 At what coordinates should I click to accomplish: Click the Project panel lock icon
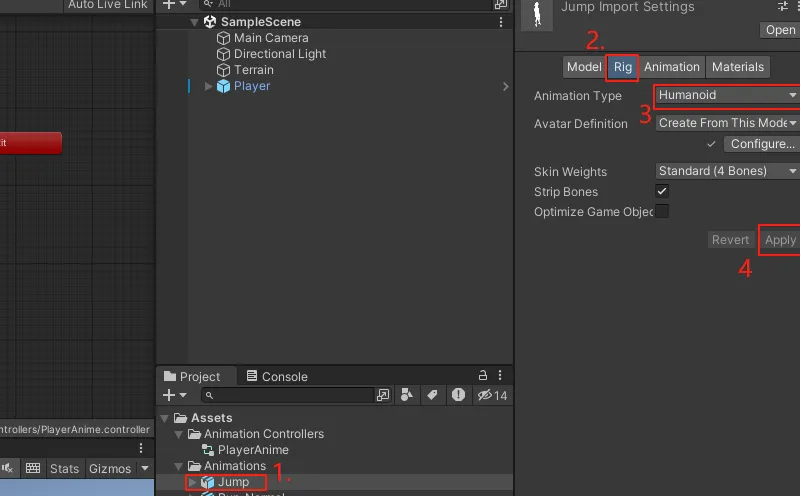tap(483, 376)
